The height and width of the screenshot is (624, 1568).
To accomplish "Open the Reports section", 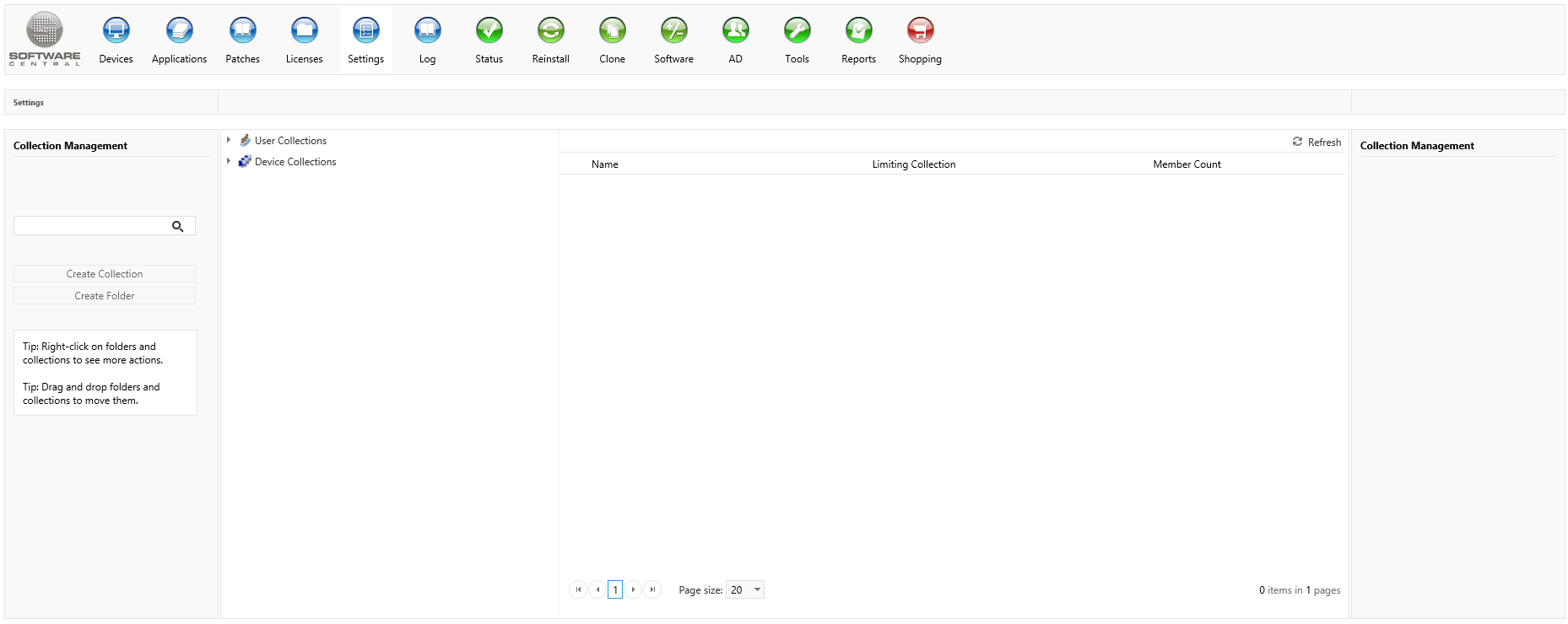I will tap(858, 31).
